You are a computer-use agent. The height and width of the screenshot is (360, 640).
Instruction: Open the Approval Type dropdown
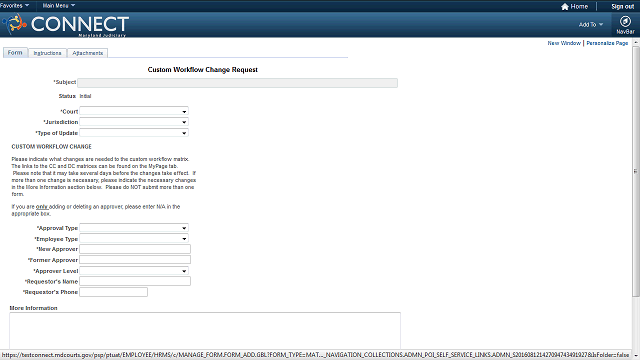point(134,228)
